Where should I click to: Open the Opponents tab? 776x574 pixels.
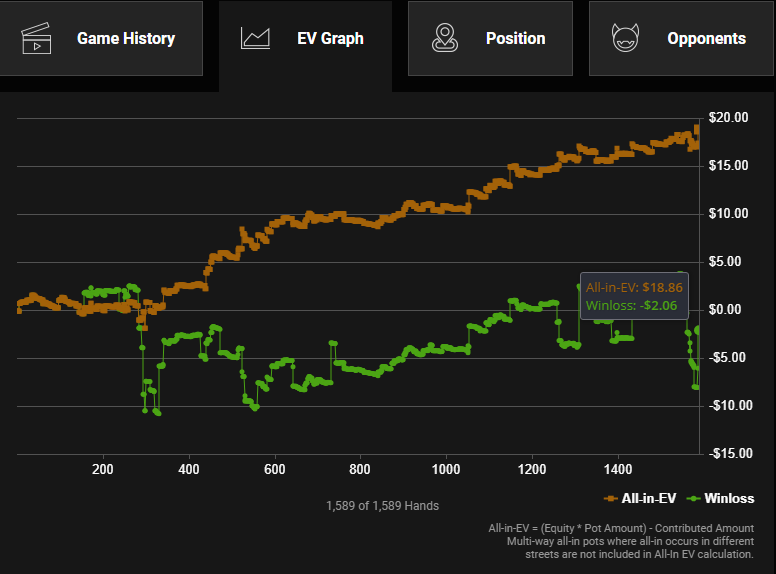pyautogui.click(x=681, y=39)
